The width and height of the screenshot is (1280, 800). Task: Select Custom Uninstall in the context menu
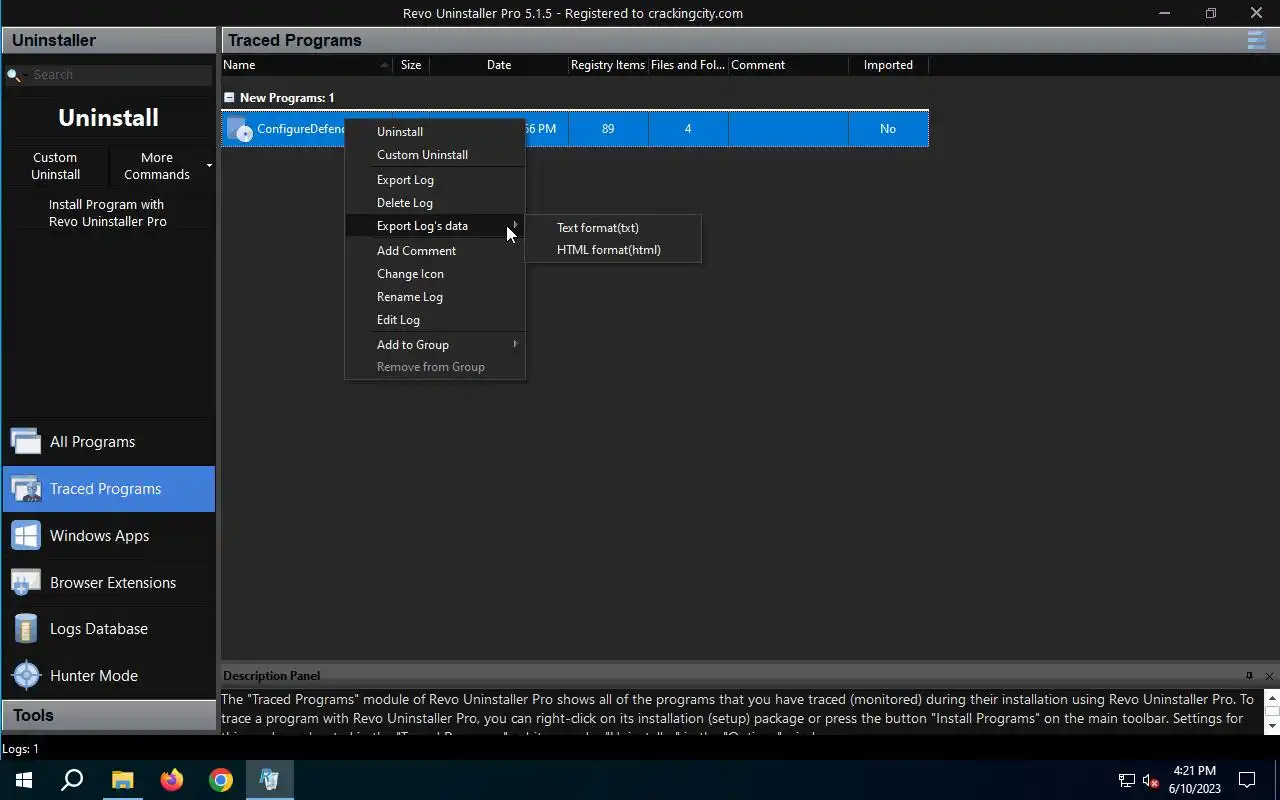[x=435, y=155]
